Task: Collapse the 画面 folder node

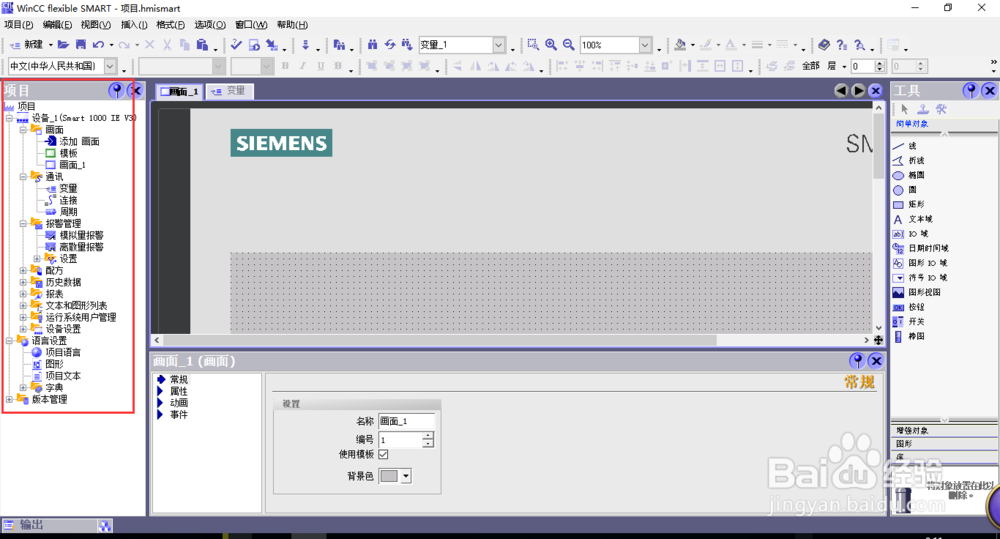Action: [x=23, y=129]
